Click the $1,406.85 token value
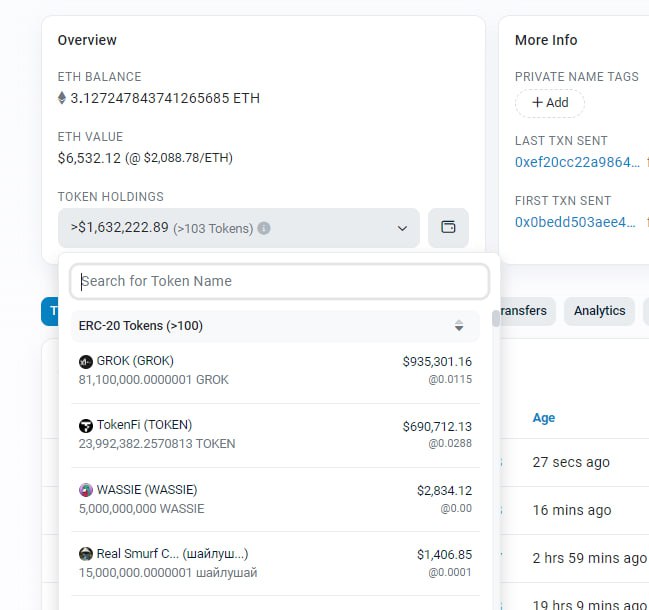Image resolution: width=649 pixels, height=610 pixels. click(444, 555)
